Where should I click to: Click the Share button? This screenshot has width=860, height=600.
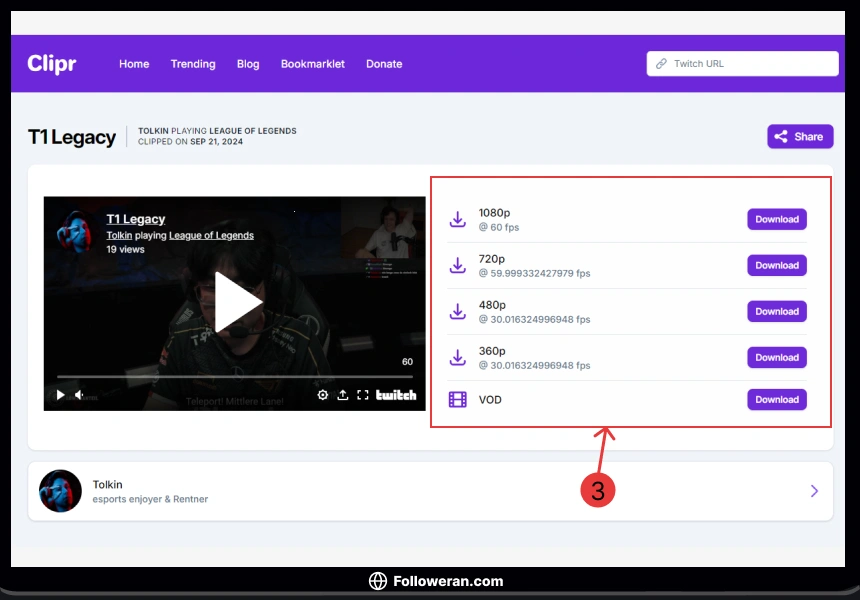click(x=799, y=137)
